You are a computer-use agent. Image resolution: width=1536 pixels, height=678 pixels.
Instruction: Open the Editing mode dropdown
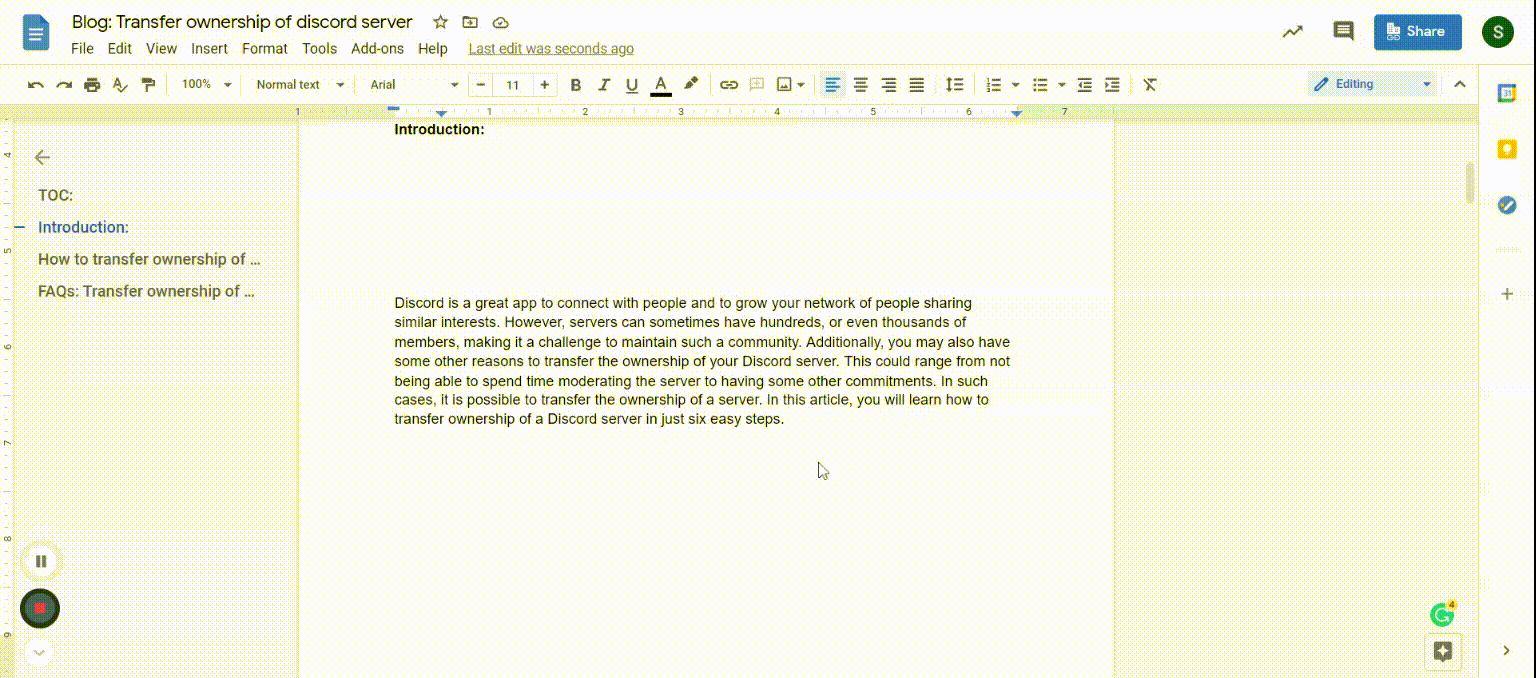[1372, 84]
